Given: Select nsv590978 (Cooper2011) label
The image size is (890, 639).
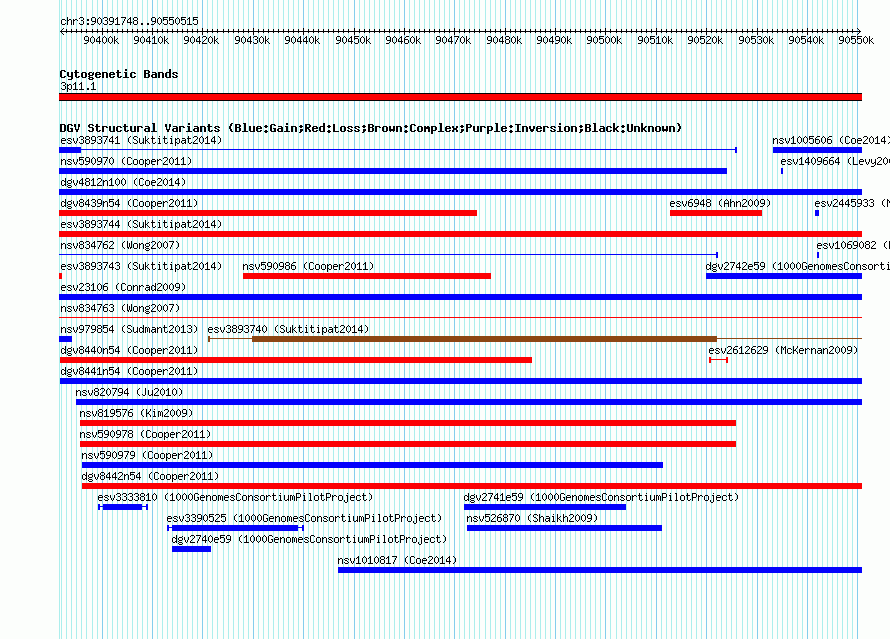Looking at the screenshot, I should 145,434.
